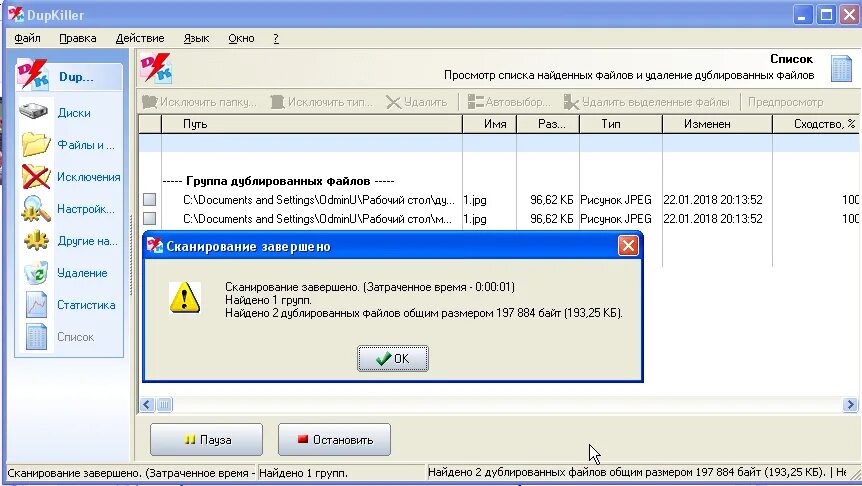
Task: Click Автовыбор... toolbar item
Action: pos(509,102)
